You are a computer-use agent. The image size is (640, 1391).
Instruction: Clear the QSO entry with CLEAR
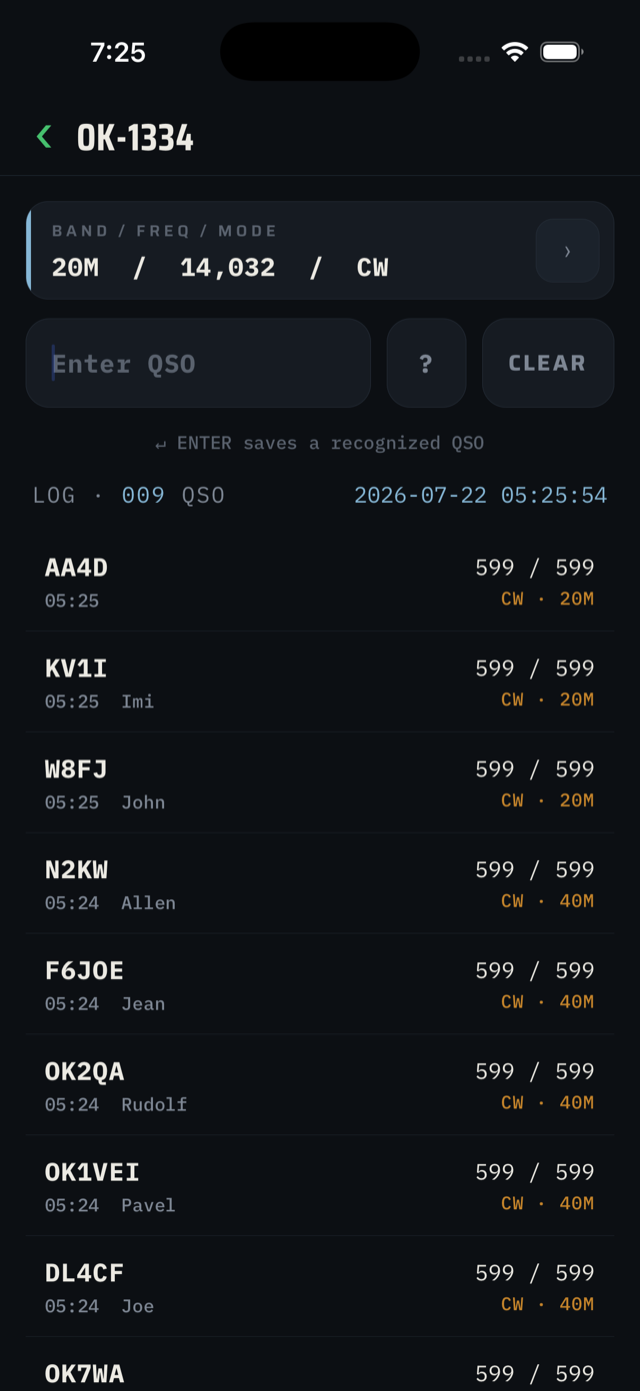pos(547,363)
